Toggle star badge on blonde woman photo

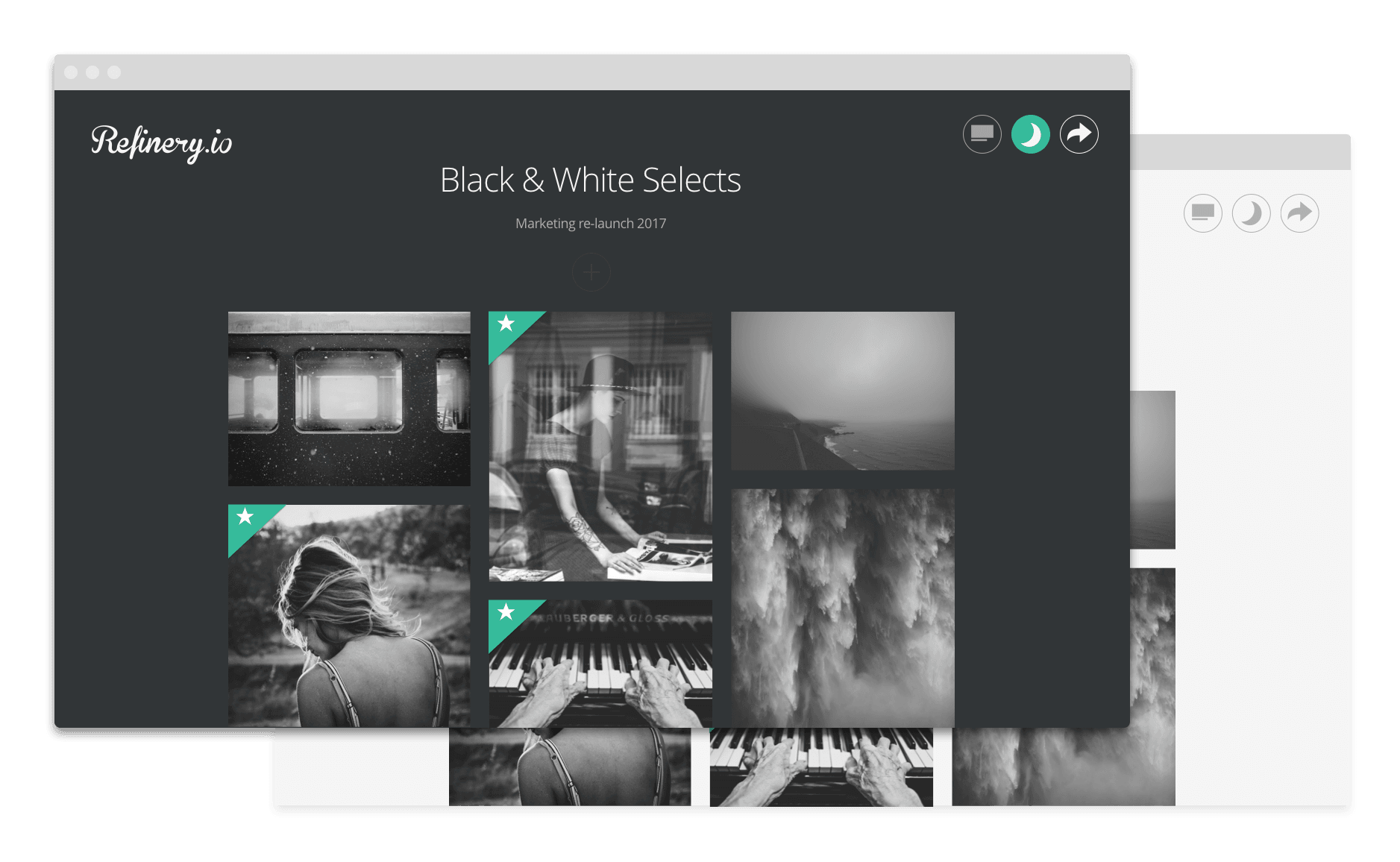(245, 517)
